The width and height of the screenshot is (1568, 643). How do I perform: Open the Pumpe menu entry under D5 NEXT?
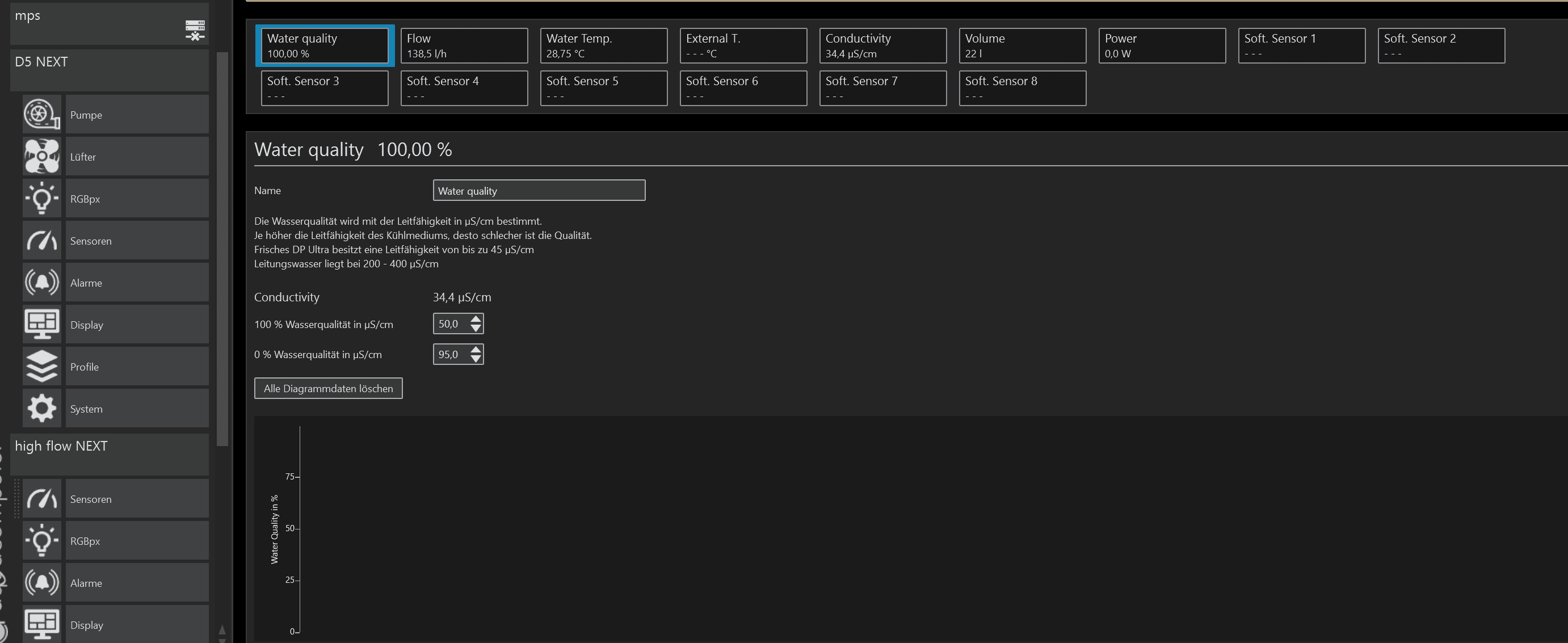(137, 115)
